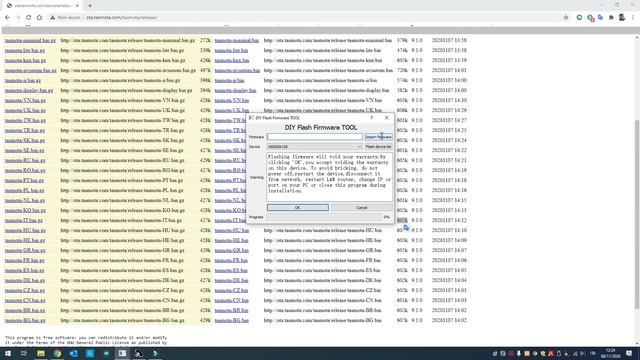Screen dimensions: 640x360
Task: Click the flash Progress bar
Action: tap(324, 217)
